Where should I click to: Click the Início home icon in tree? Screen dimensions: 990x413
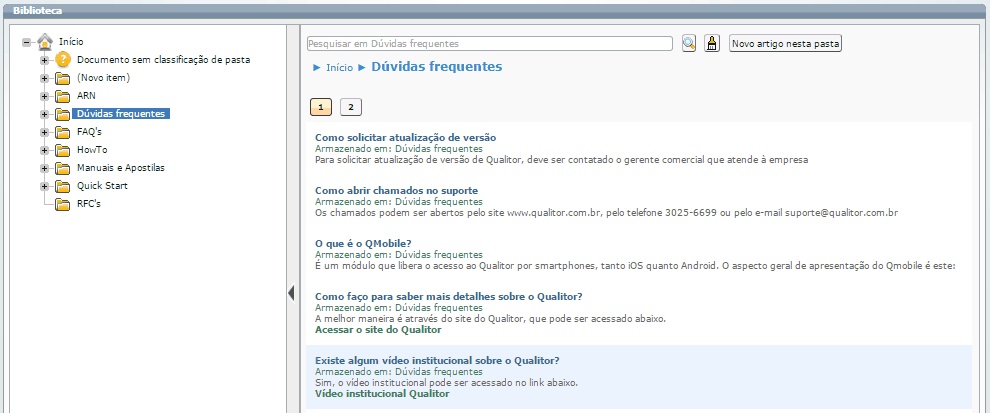[x=45, y=42]
